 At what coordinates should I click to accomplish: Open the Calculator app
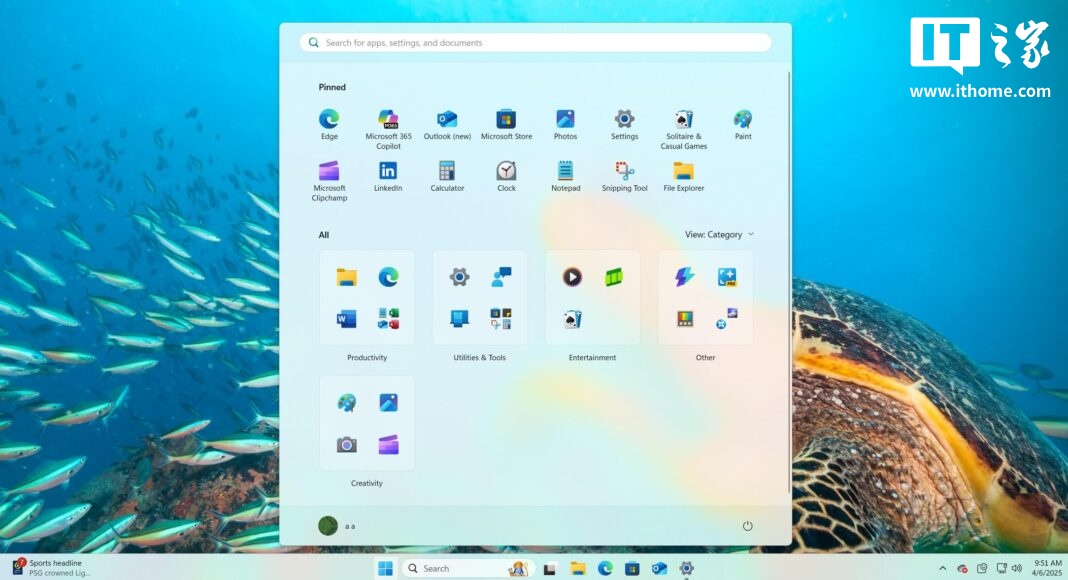pos(447,177)
